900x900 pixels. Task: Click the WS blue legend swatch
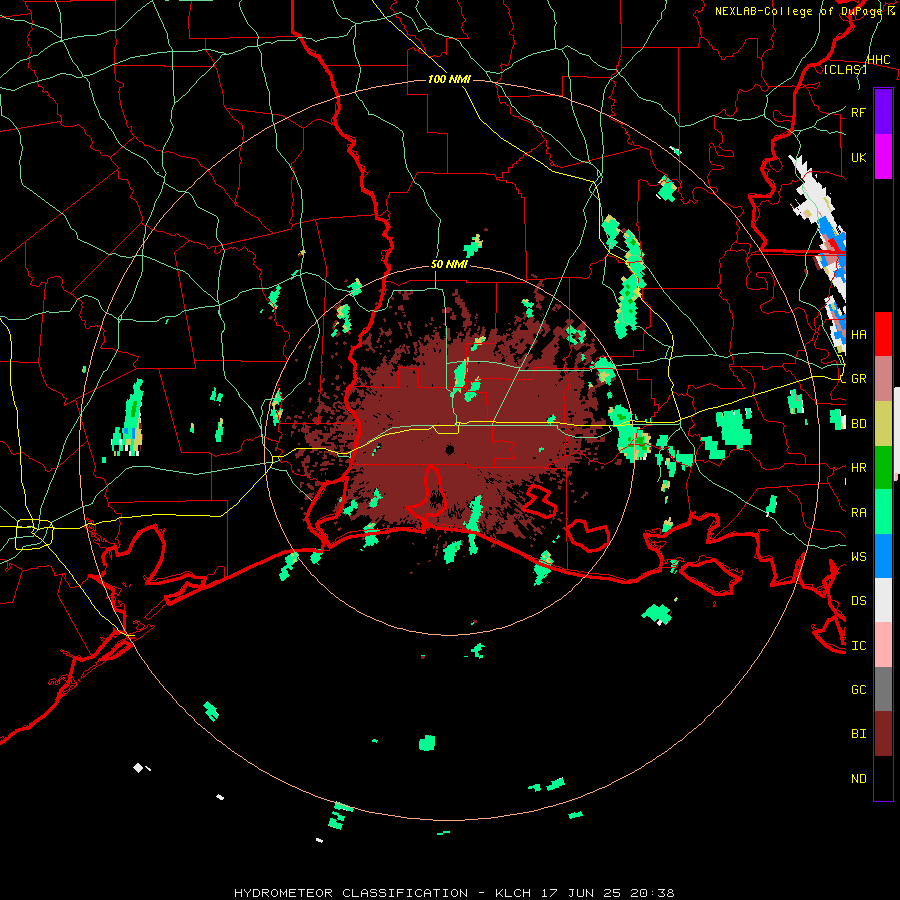[x=883, y=556]
